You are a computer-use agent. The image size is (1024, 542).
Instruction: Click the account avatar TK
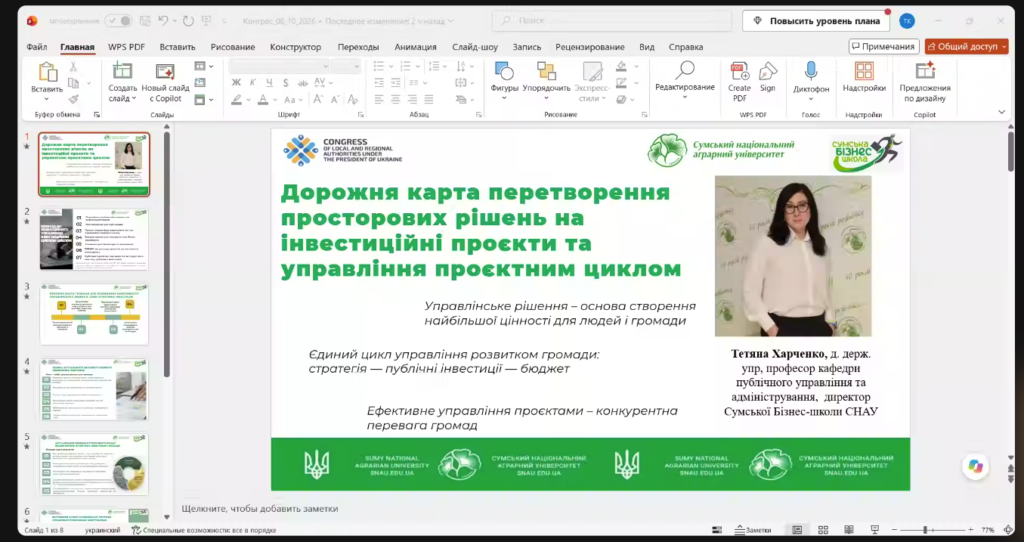tap(906, 21)
